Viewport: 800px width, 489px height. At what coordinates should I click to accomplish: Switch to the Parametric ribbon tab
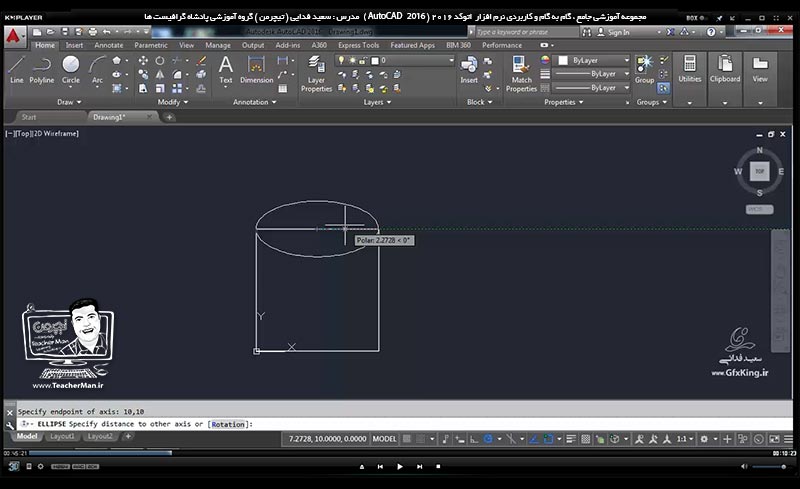tap(151, 45)
